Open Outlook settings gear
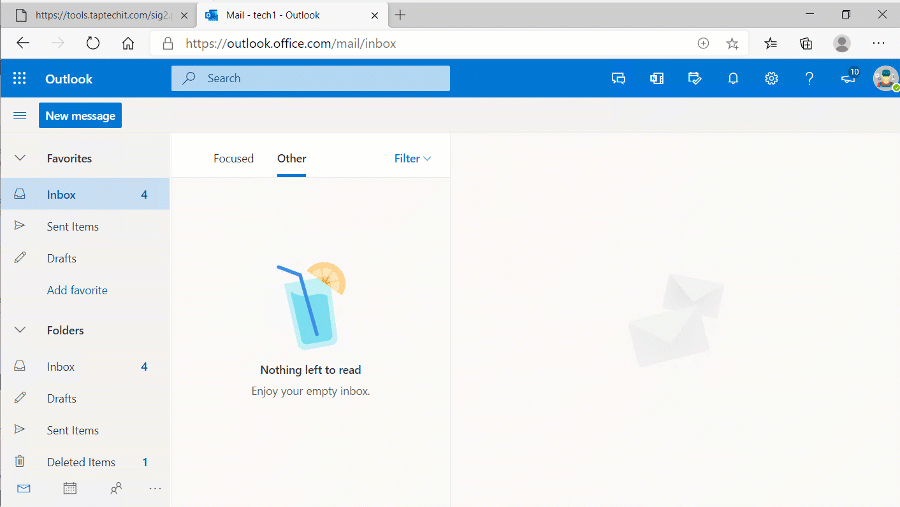 771,79
